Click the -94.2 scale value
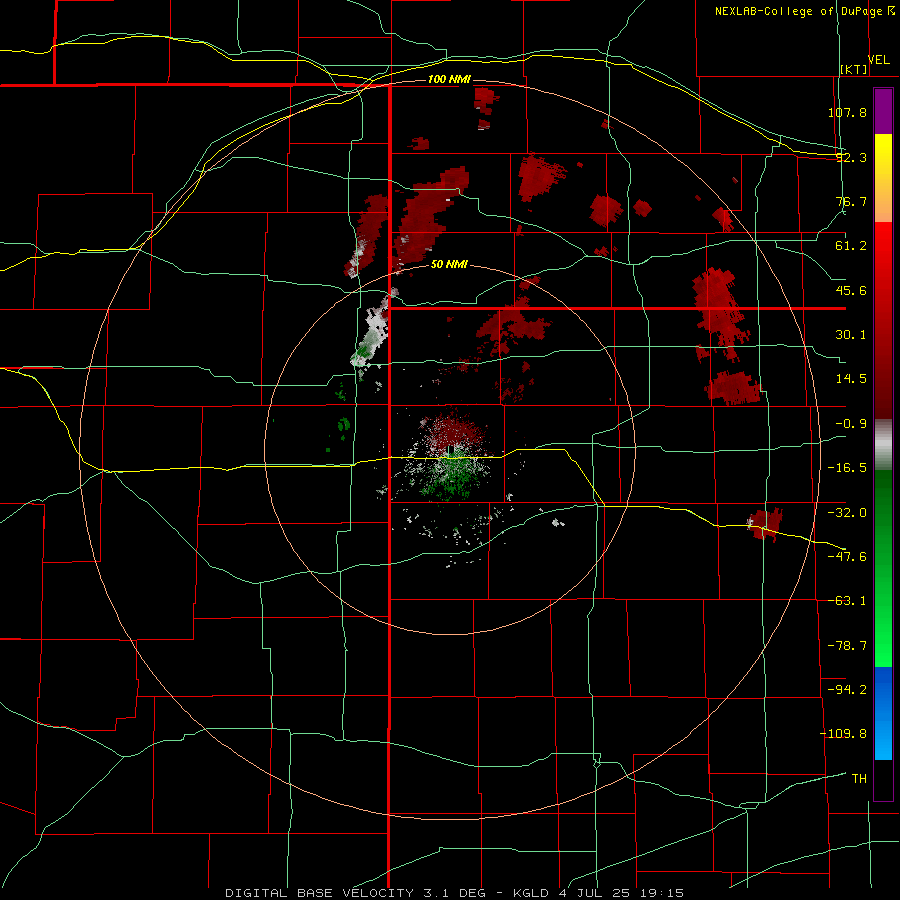Viewport: 900px width, 900px height. [x=847, y=690]
